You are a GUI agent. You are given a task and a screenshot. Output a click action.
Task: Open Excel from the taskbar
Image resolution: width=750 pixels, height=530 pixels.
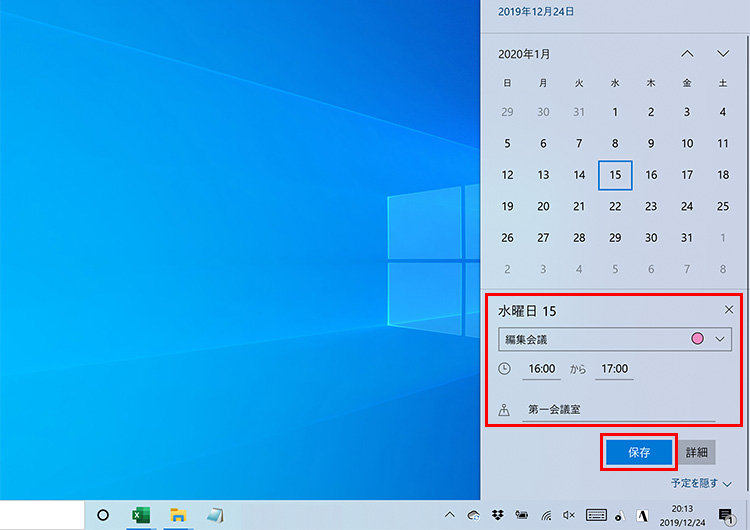point(141,515)
